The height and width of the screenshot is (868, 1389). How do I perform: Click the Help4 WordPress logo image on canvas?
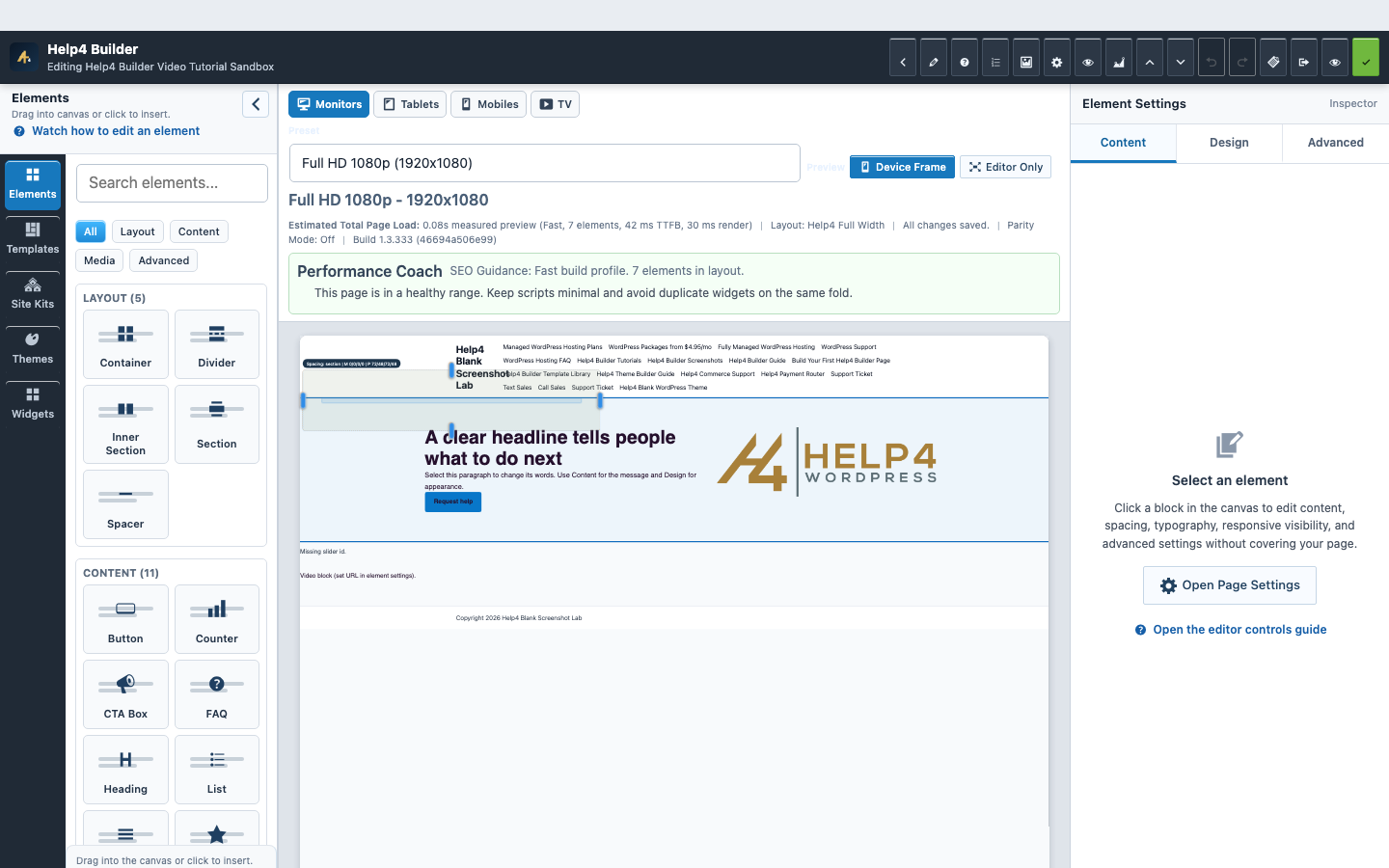click(x=827, y=462)
